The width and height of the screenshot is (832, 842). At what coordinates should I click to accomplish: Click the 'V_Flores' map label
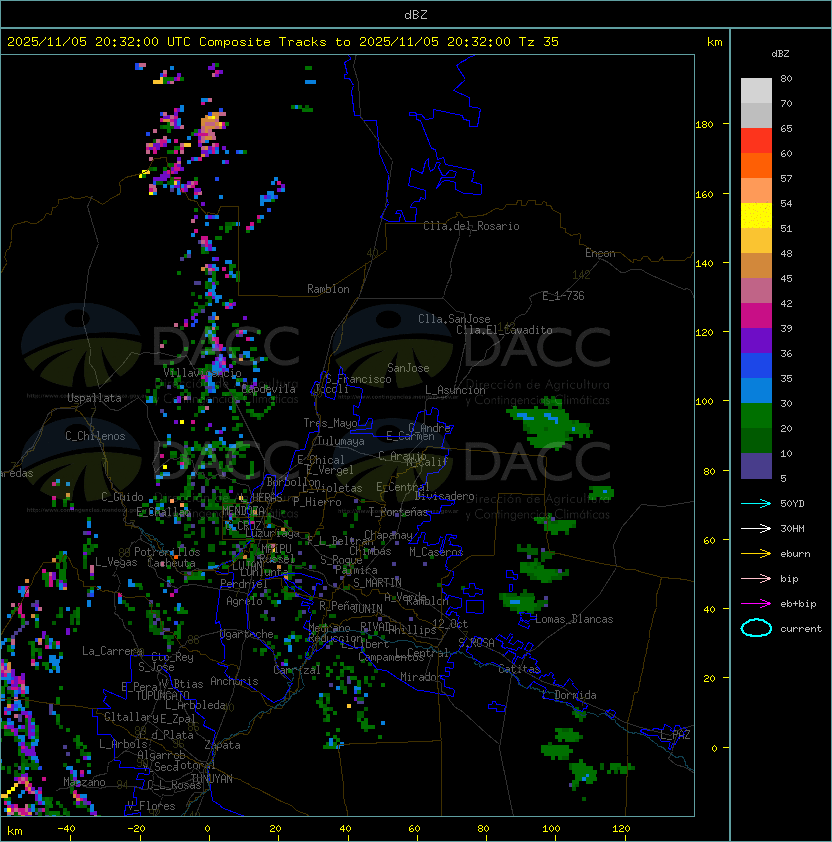tap(151, 806)
